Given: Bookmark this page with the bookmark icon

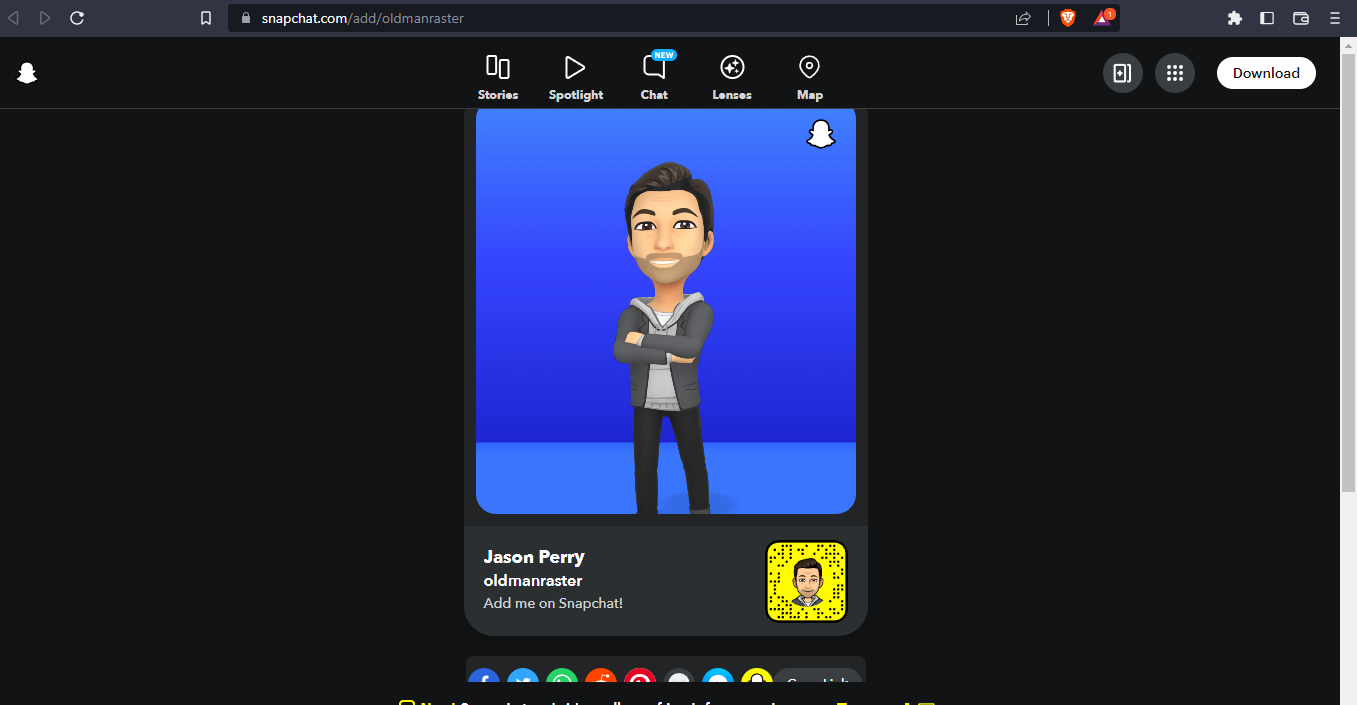Looking at the screenshot, I should (206, 18).
